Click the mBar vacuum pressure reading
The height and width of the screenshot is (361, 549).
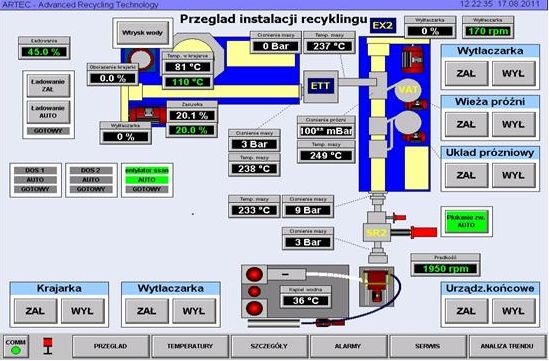[x=326, y=131]
